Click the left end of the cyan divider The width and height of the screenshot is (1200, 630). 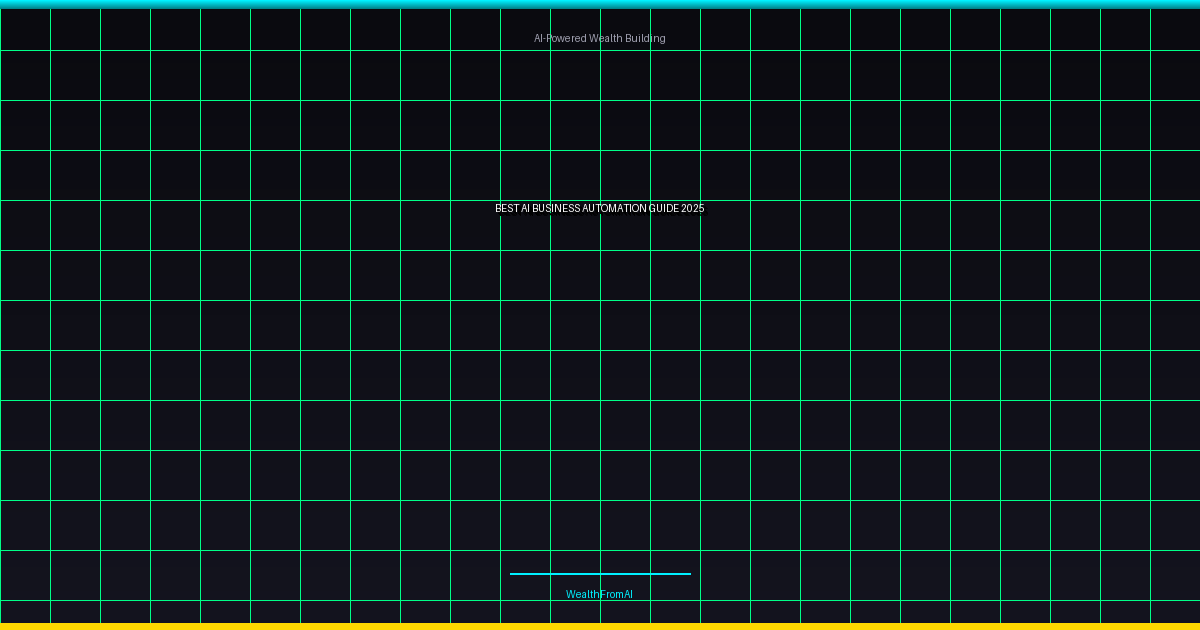(x=513, y=574)
